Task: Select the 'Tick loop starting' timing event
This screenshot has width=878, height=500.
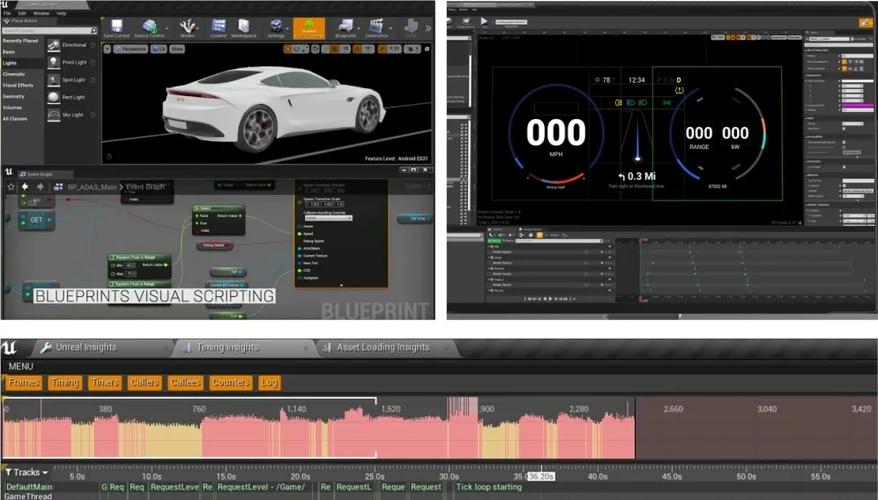Action: coord(489,487)
